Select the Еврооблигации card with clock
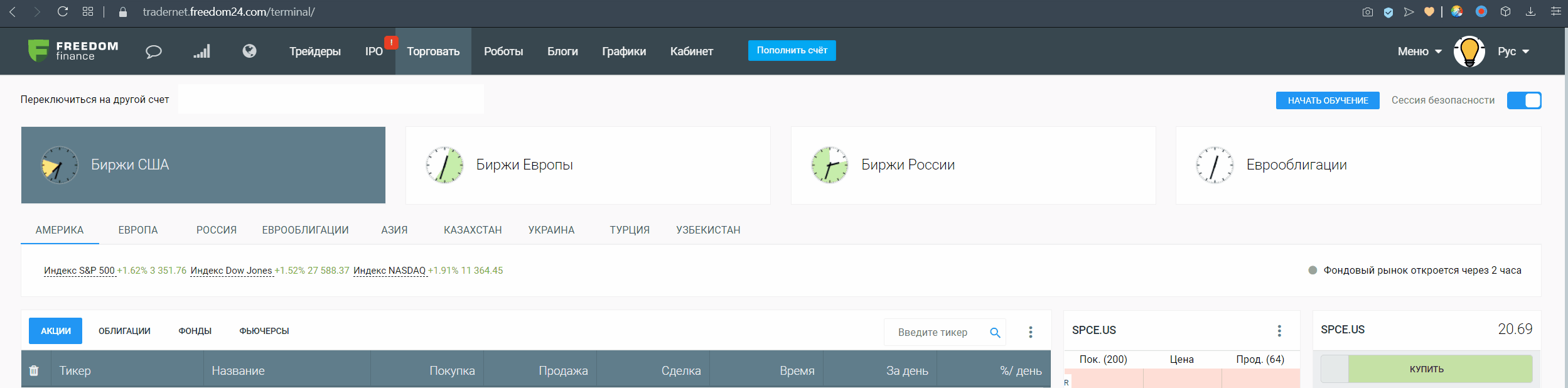Viewport: 1568px width, 388px height. pyautogui.click(x=1358, y=165)
